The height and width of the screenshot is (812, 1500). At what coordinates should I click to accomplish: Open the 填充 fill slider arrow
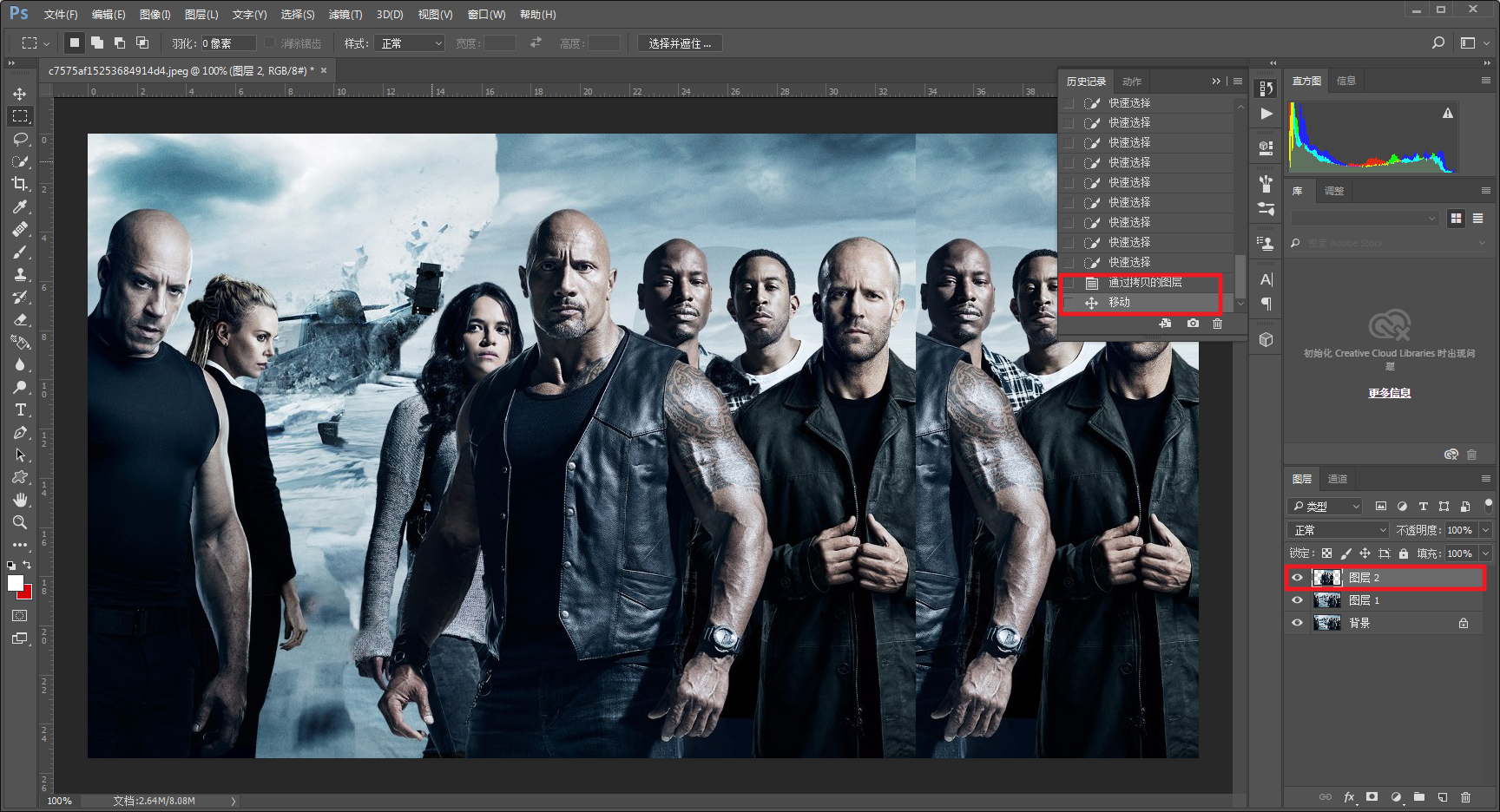click(1485, 553)
